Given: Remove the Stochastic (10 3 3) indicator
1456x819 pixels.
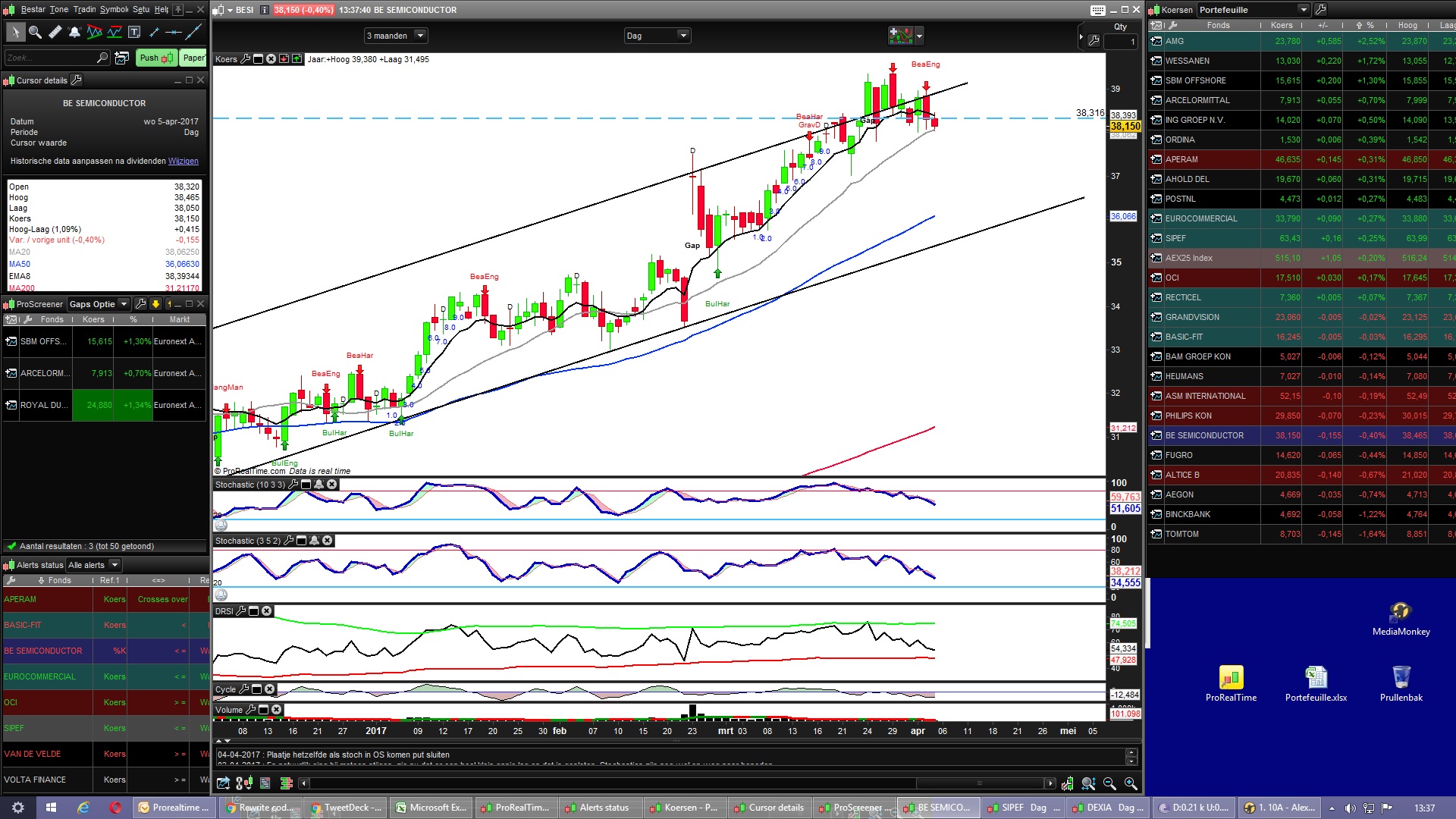Looking at the screenshot, I should [x=332, y=485].
